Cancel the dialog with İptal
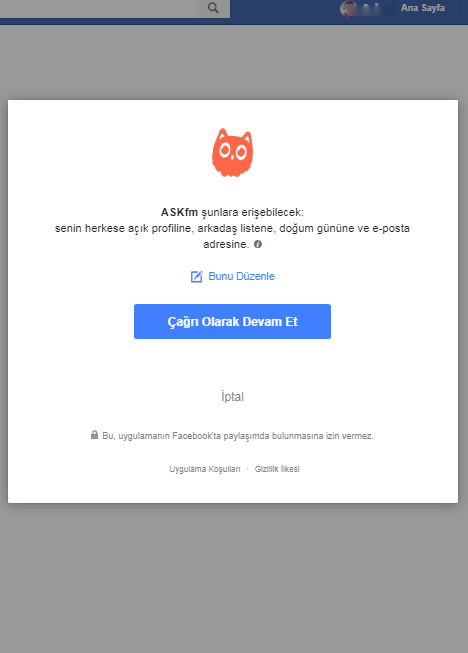Image resolution: width=468 pixels, height=653 pixels. (x=232, y=396)
